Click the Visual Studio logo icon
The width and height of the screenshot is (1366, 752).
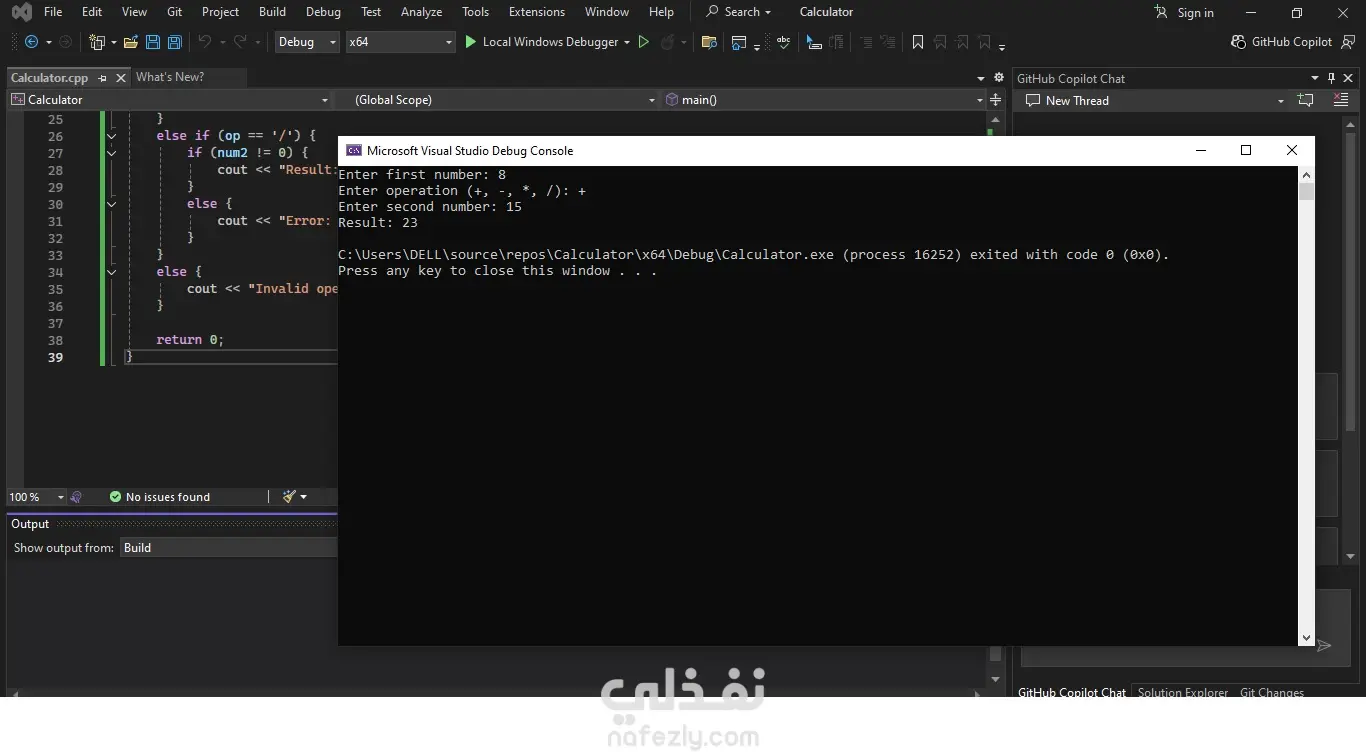click(21, 12)
